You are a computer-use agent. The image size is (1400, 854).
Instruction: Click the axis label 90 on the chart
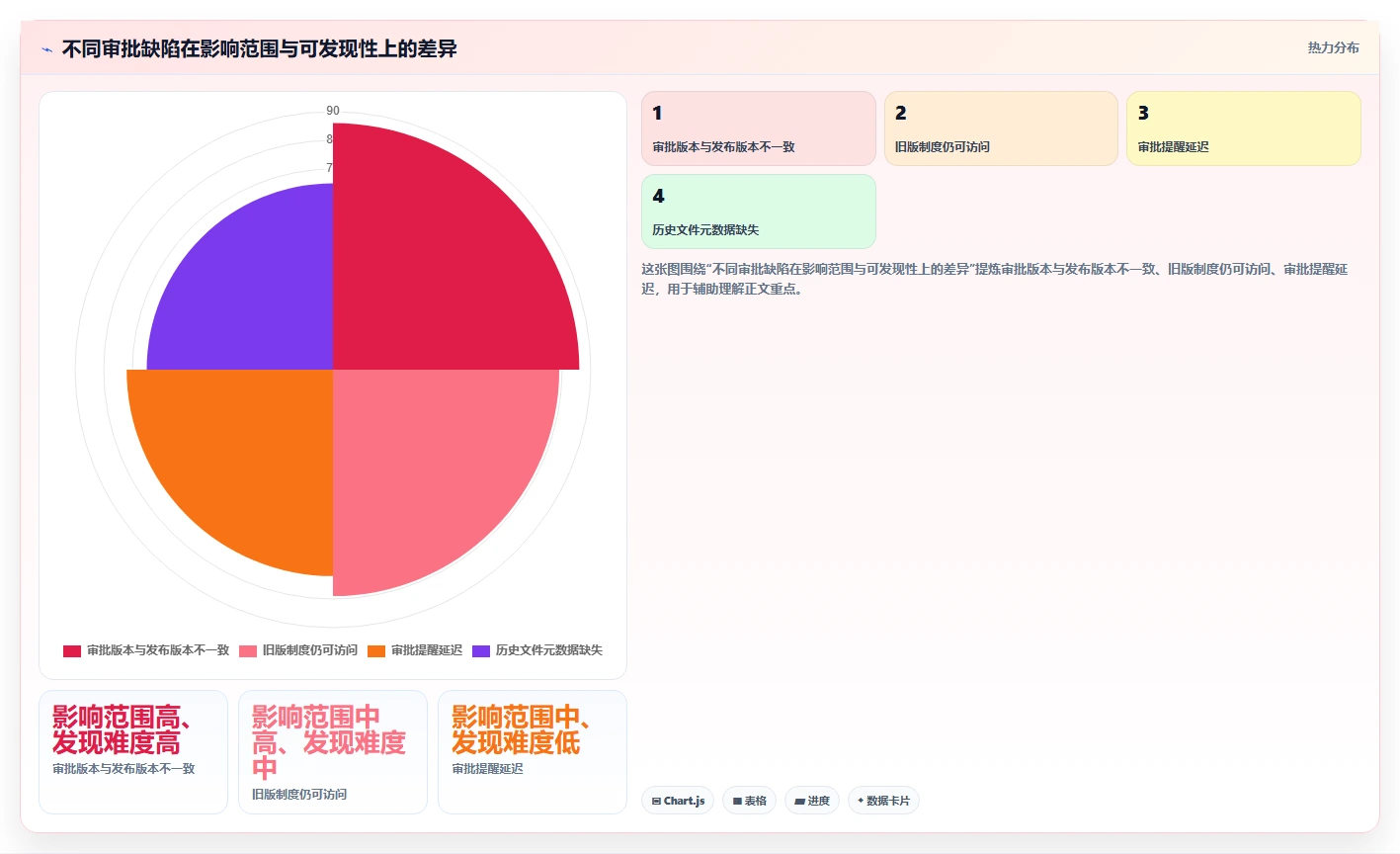pos(333,111)
